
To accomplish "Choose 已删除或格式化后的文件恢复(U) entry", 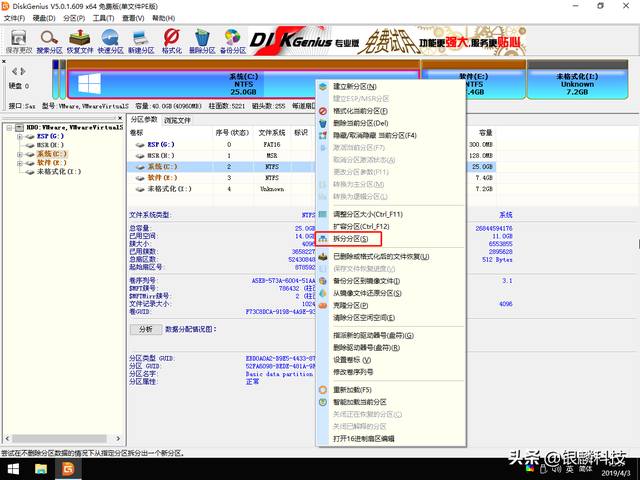I will [x=392, y=257].
